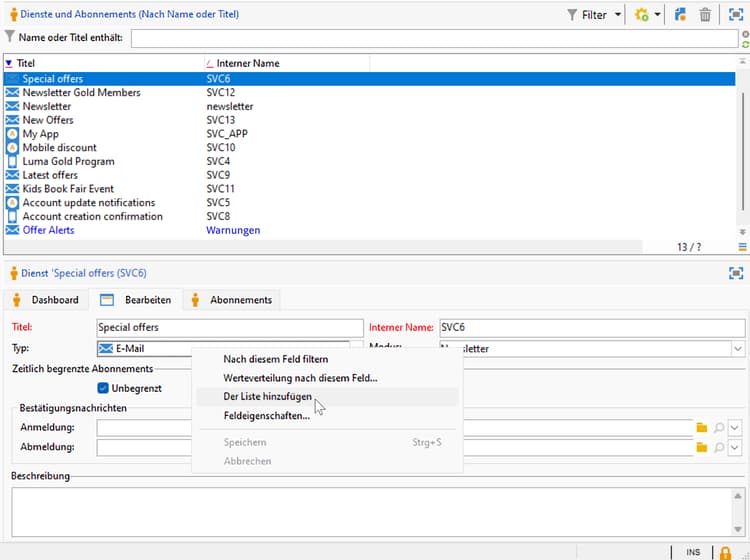Click the blue-orange duplicate icon in the top toolbar
750x560 pixels.
pyautogui.click(x=680, y=15)
